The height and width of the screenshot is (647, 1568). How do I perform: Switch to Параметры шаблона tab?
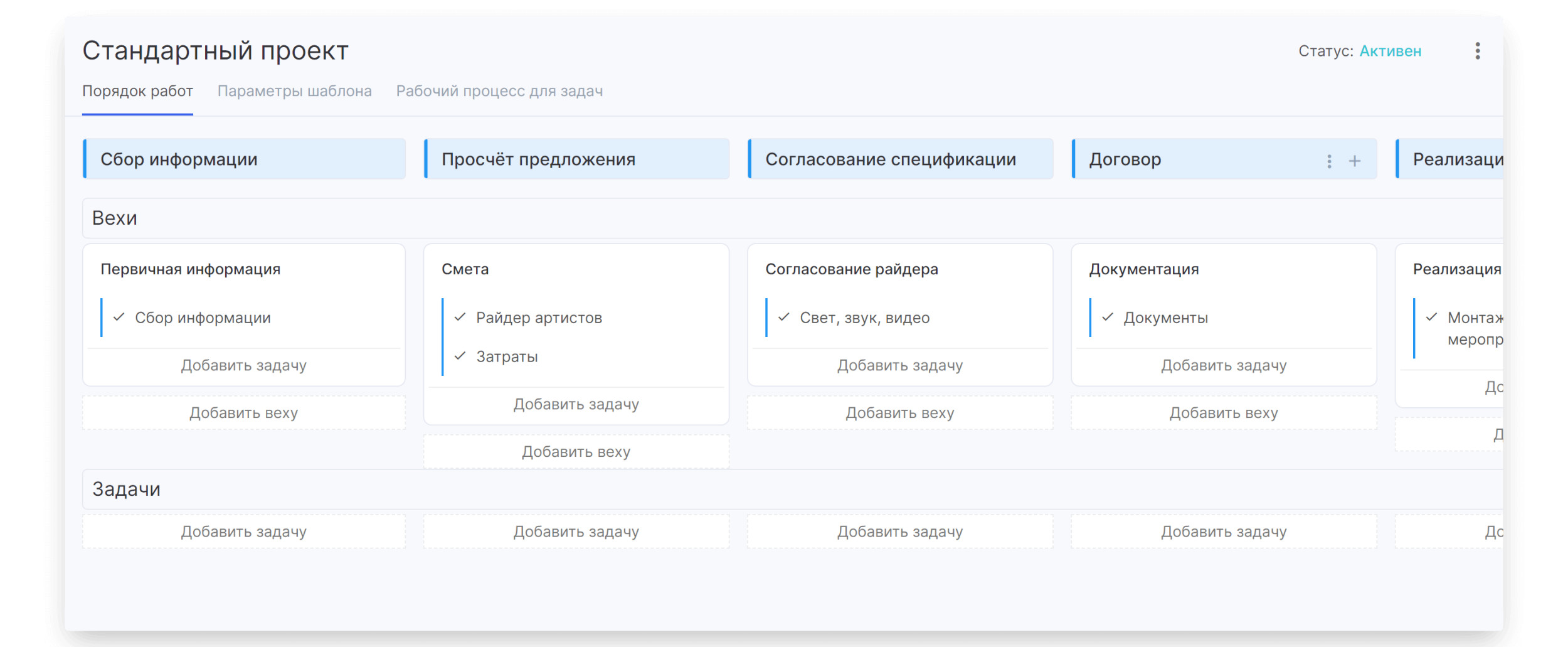[294, 91]
